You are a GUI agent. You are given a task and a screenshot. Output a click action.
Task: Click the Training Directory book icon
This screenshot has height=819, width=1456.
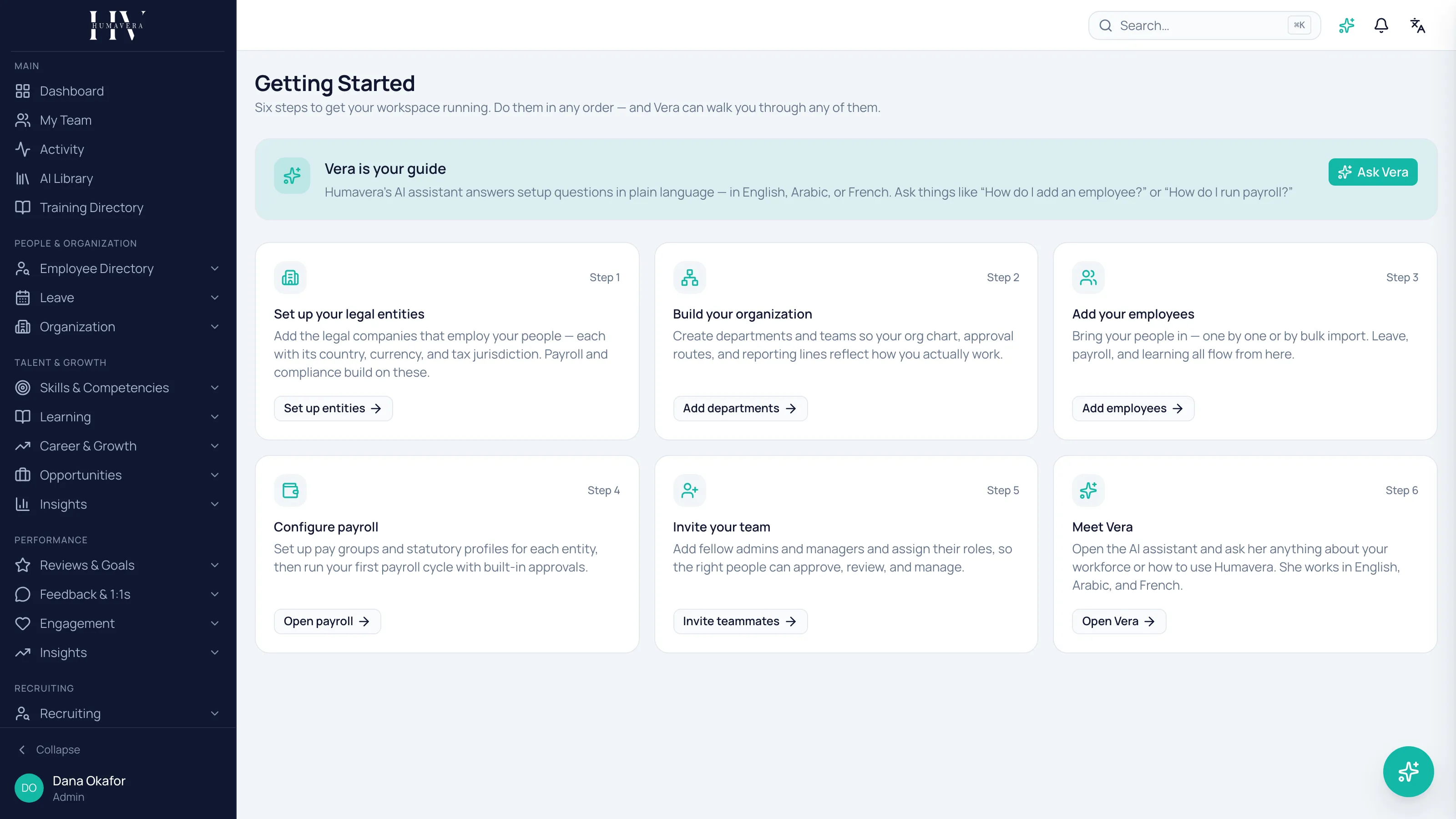[x=23, y=207]
